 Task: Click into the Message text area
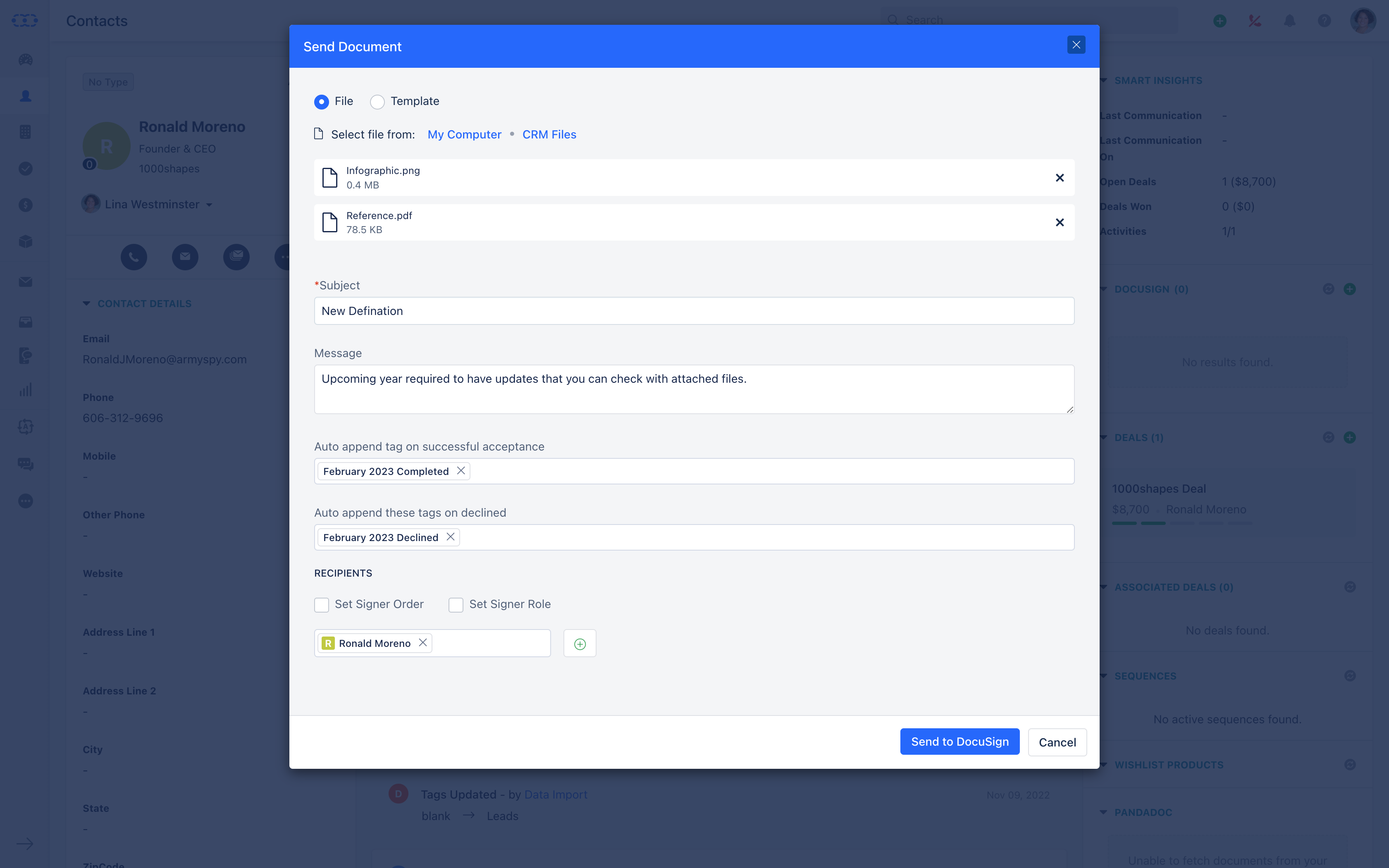pyautogui.click(x=694, y=389)
